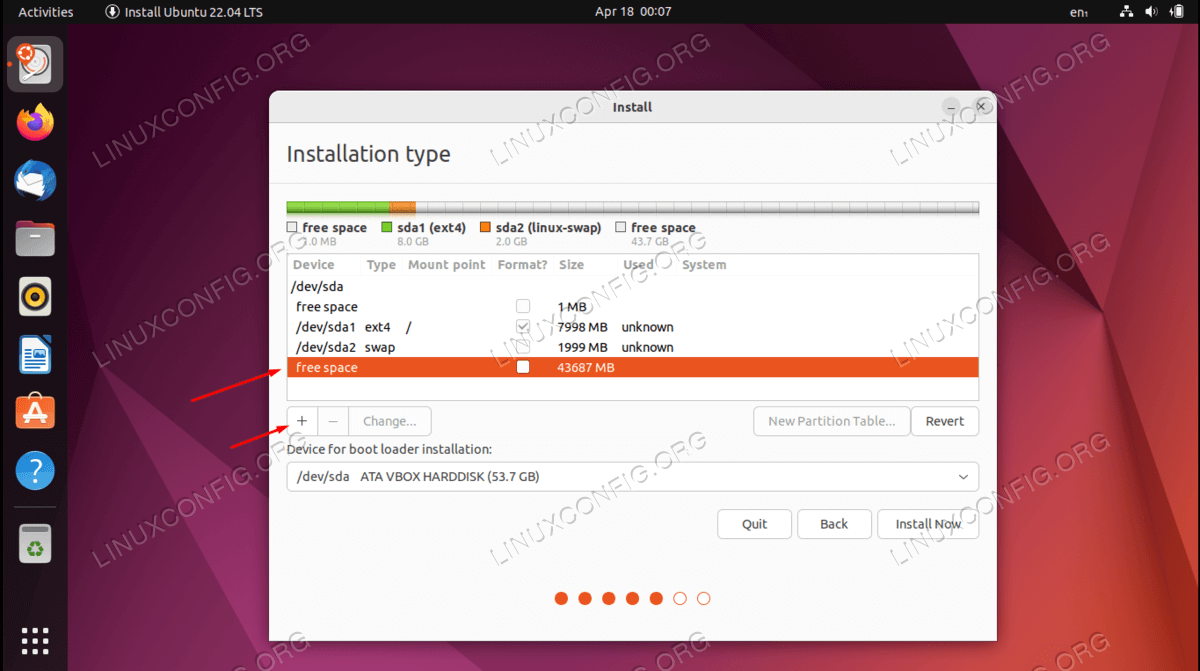The height and width of the screenshot is (671, 1200).
Task: Click green sda1 segment in partition bar
Action: [338, 207]
